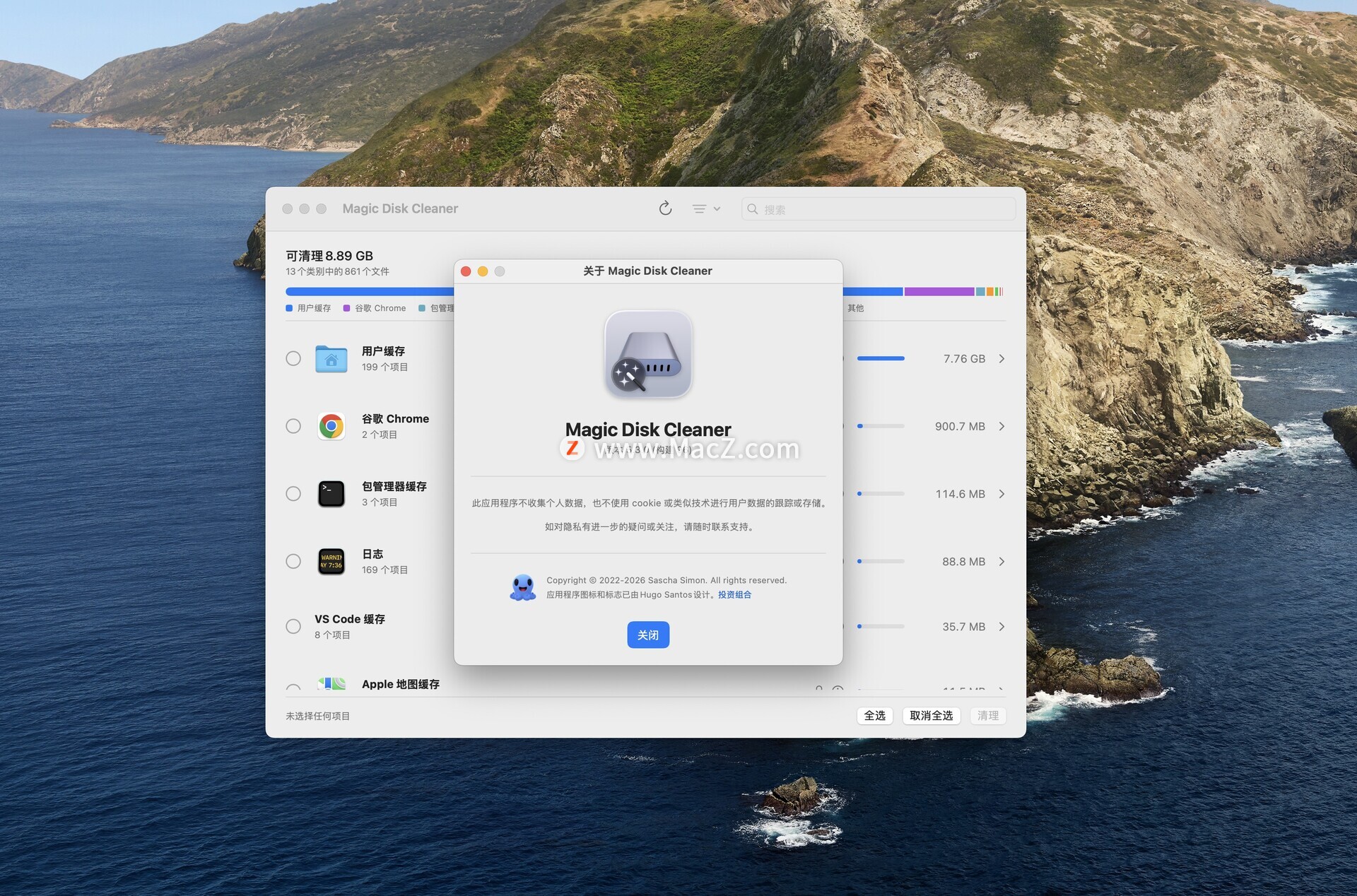Click the 日志 size progress bar
Viewport: 1357px width, 896px height.
[881, 562]
